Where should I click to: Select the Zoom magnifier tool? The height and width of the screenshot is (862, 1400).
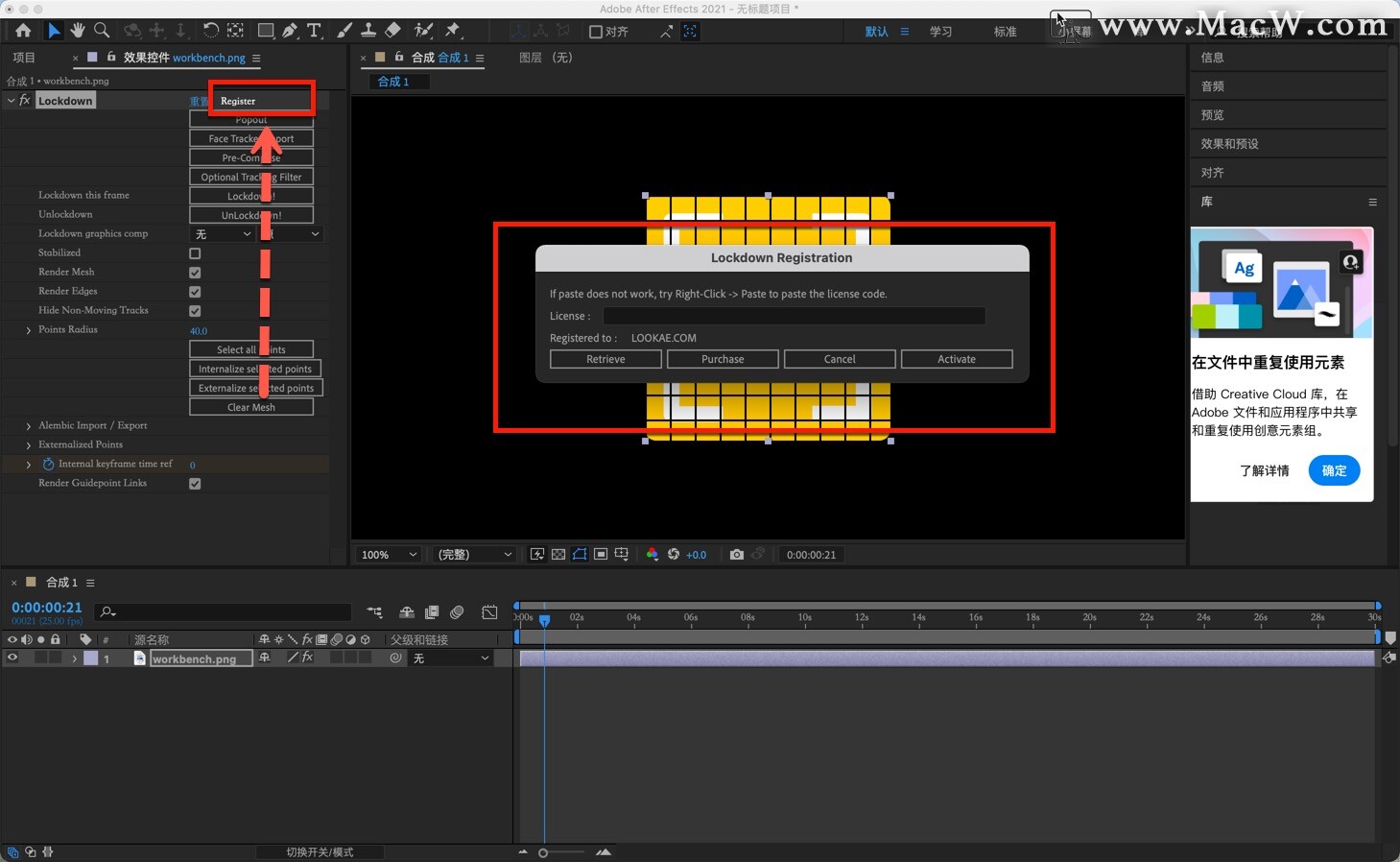click(102, 31)
